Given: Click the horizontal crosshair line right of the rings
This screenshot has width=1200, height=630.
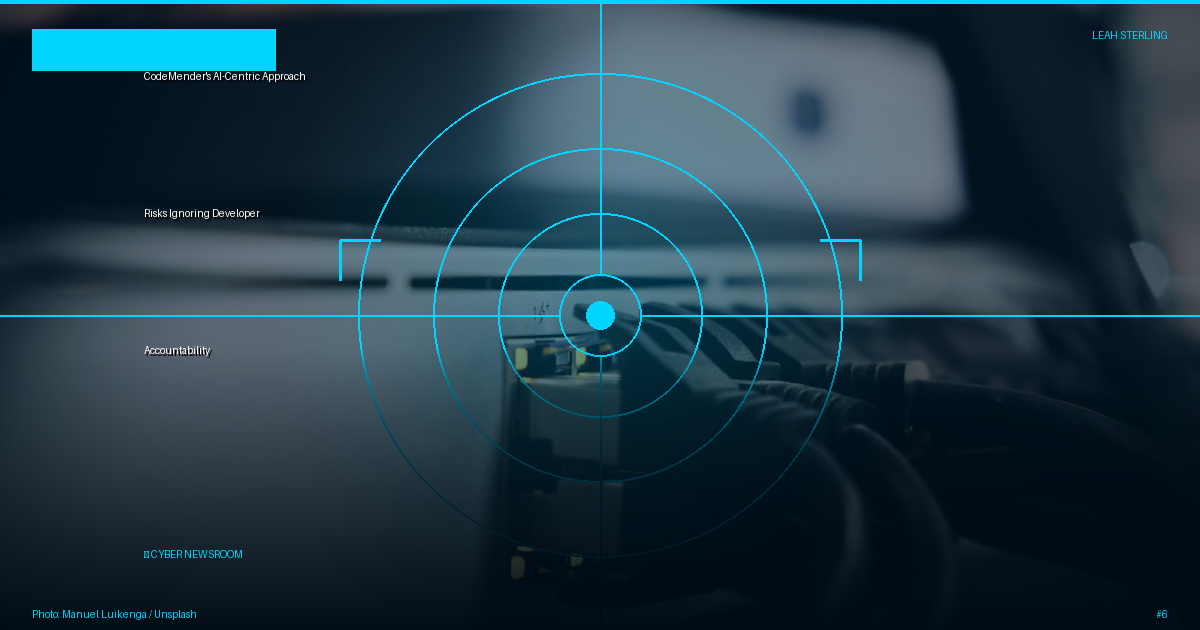Looking at the screenshot, I should point(1020,315).
